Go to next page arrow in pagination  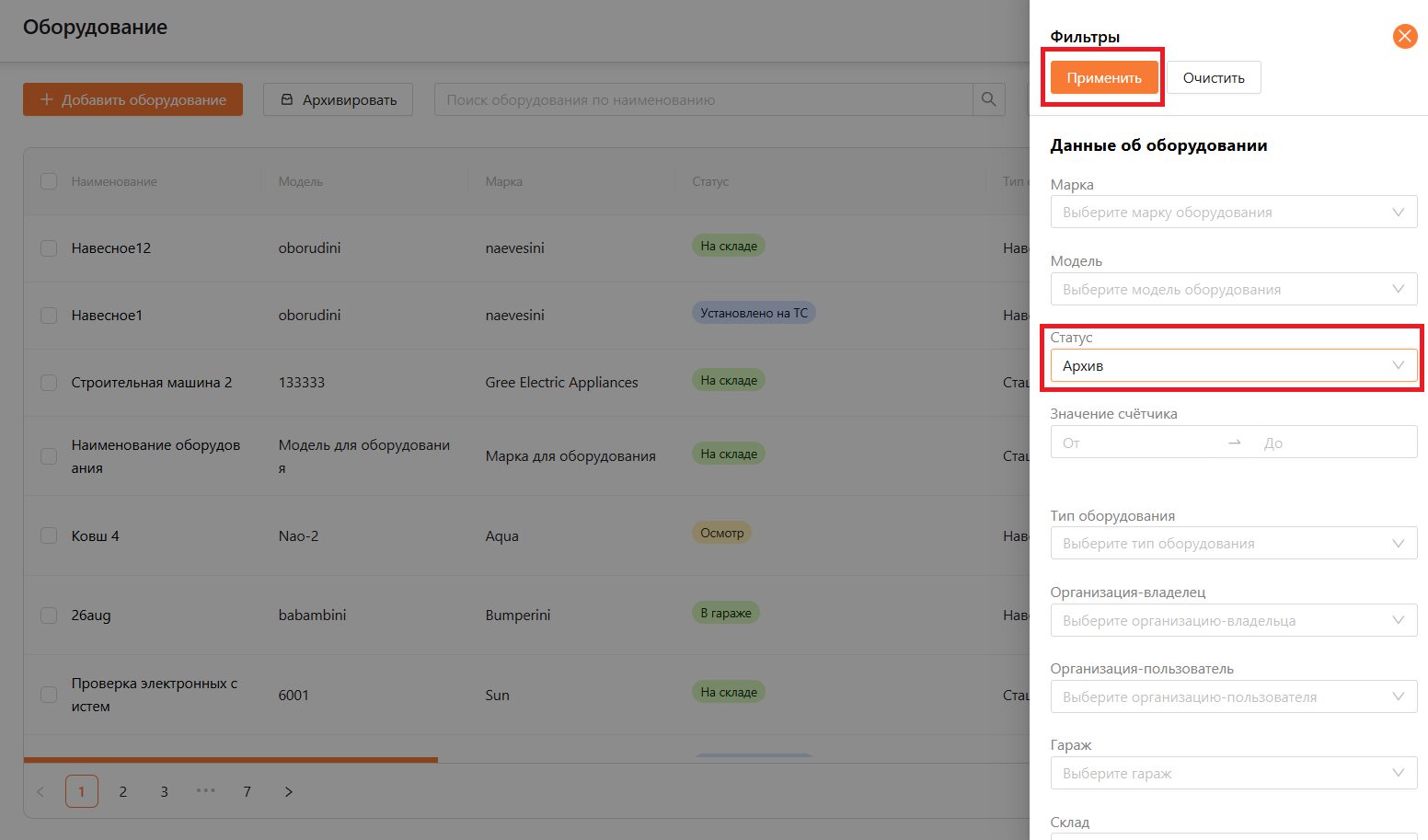288,791
